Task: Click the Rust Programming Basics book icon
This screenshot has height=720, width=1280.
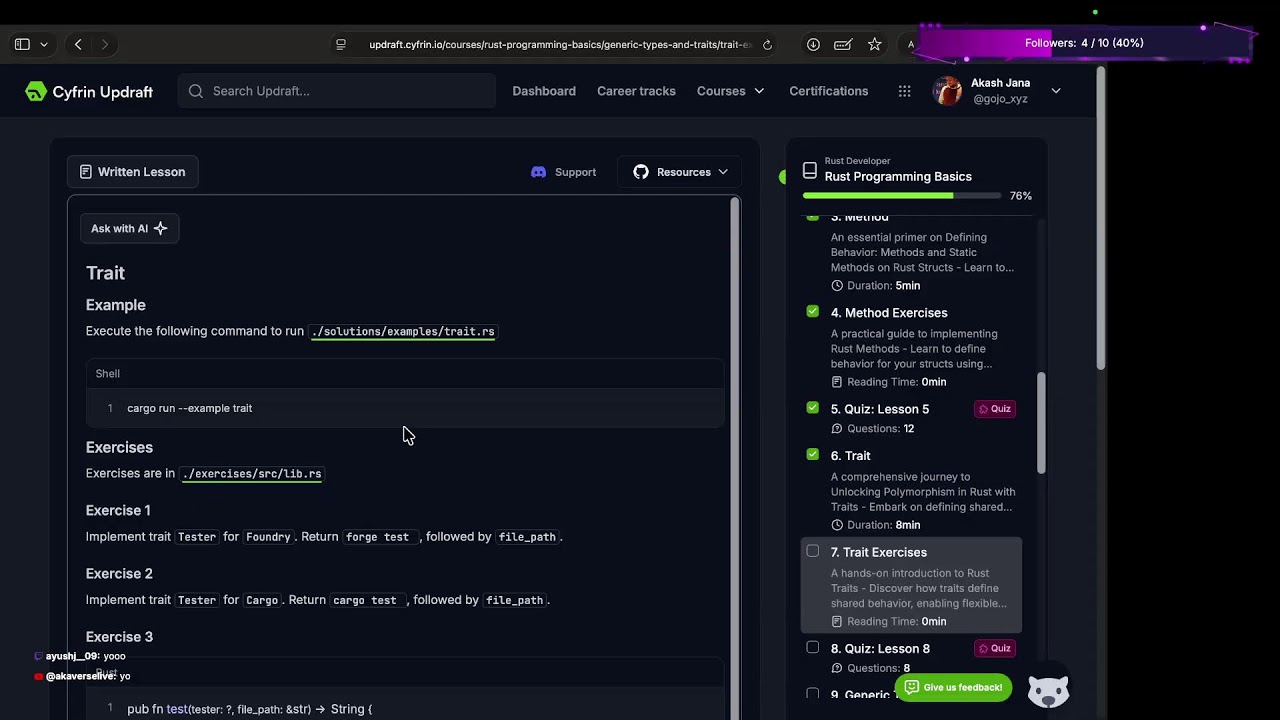Action: (810, 170)
